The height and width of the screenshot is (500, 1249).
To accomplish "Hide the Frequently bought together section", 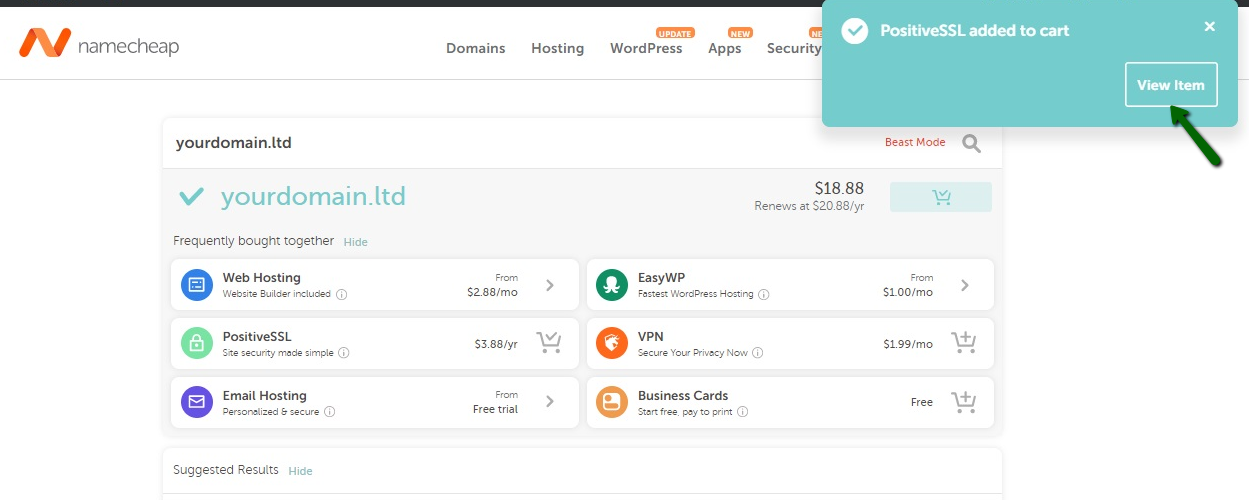I will pyautogui.click(x=355, y=242).
